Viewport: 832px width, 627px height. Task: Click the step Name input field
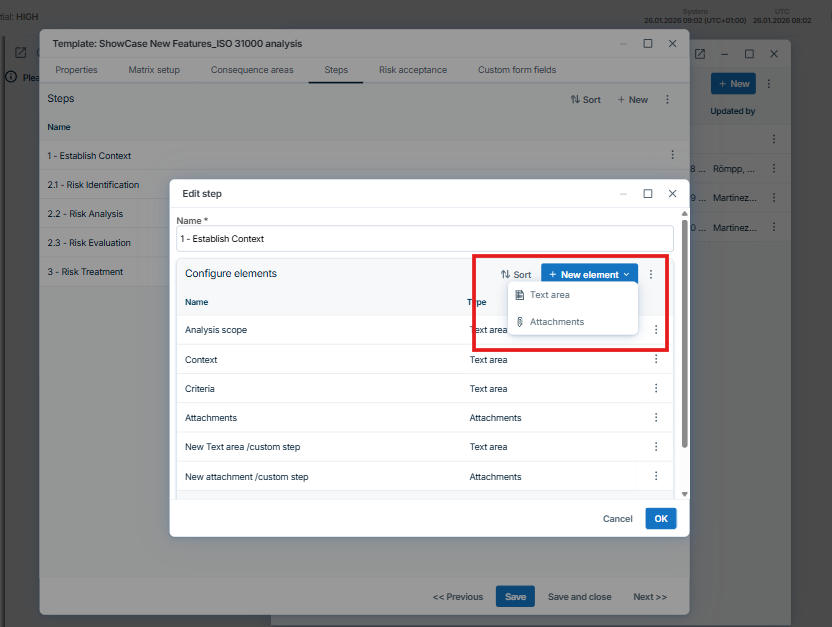pyautogui.click(x=425, y=239)
